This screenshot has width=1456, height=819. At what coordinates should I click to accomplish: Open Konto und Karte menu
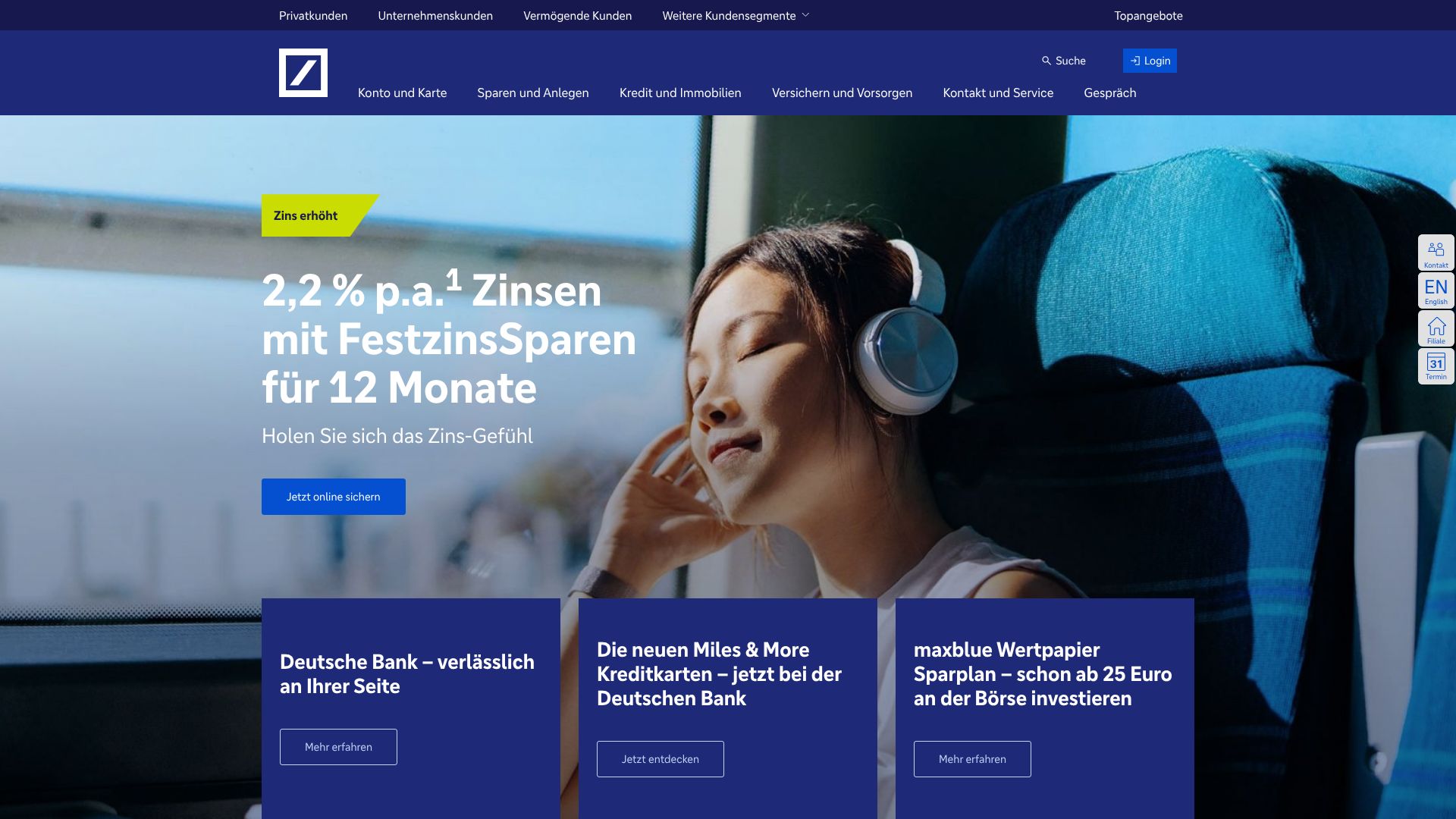[x=402, y=93]
